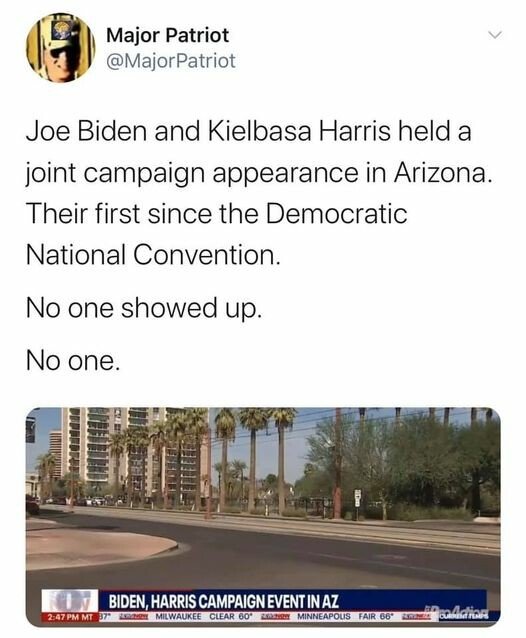Click the final 'No one.' text line

pyautogui.click(x=73, y=361)
